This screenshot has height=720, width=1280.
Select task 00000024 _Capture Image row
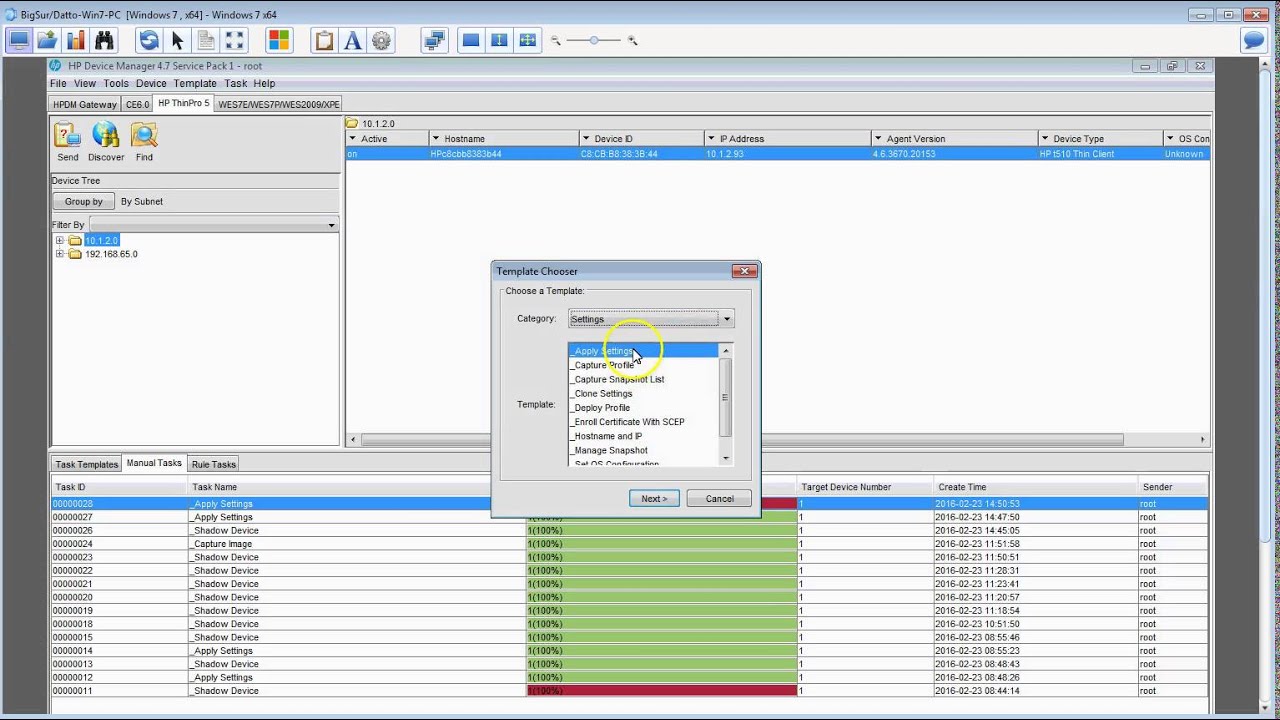(x=629, y=544)
